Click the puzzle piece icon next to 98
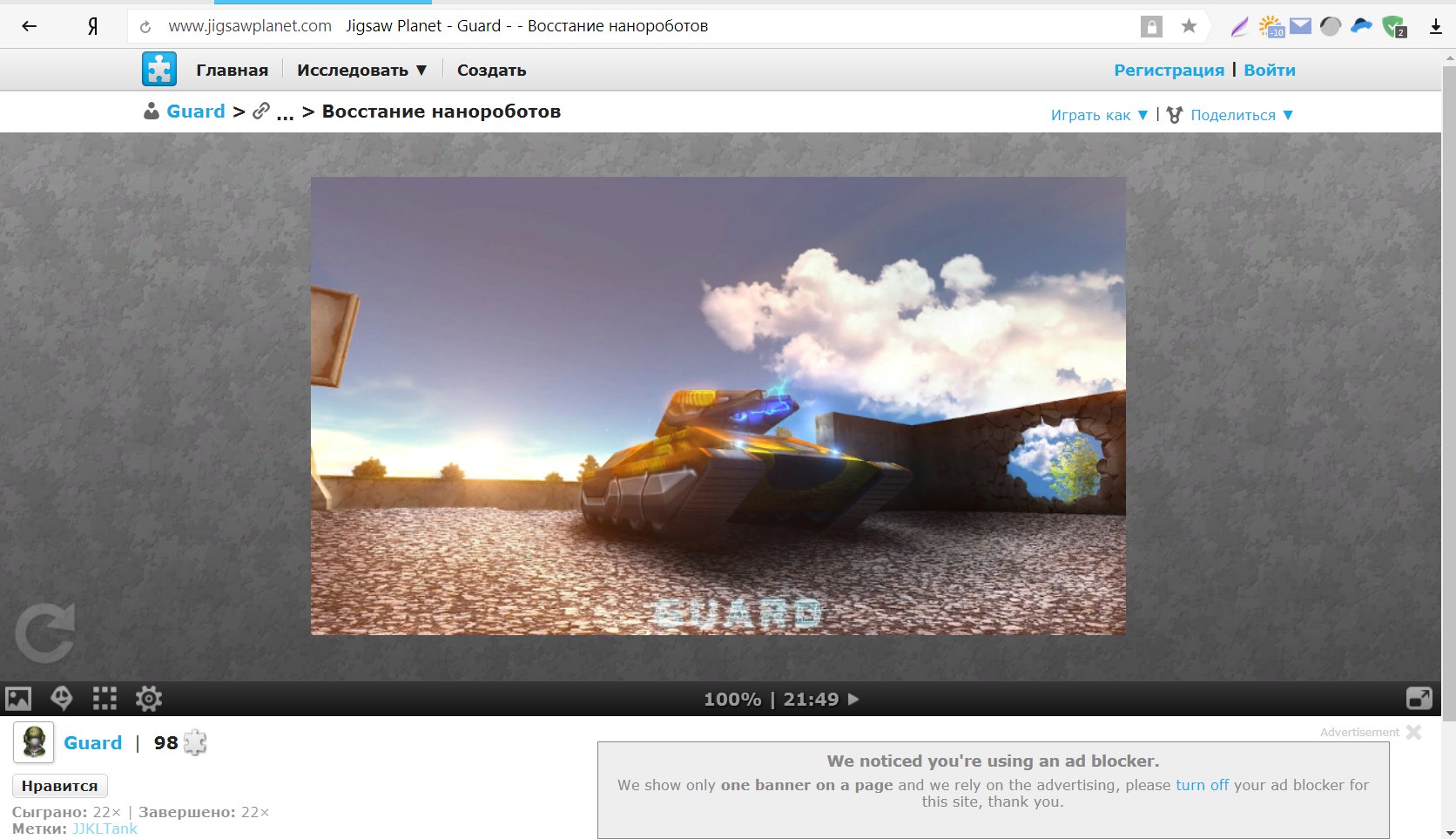Viewport: 1456px width, 839px height. (196, 742)
